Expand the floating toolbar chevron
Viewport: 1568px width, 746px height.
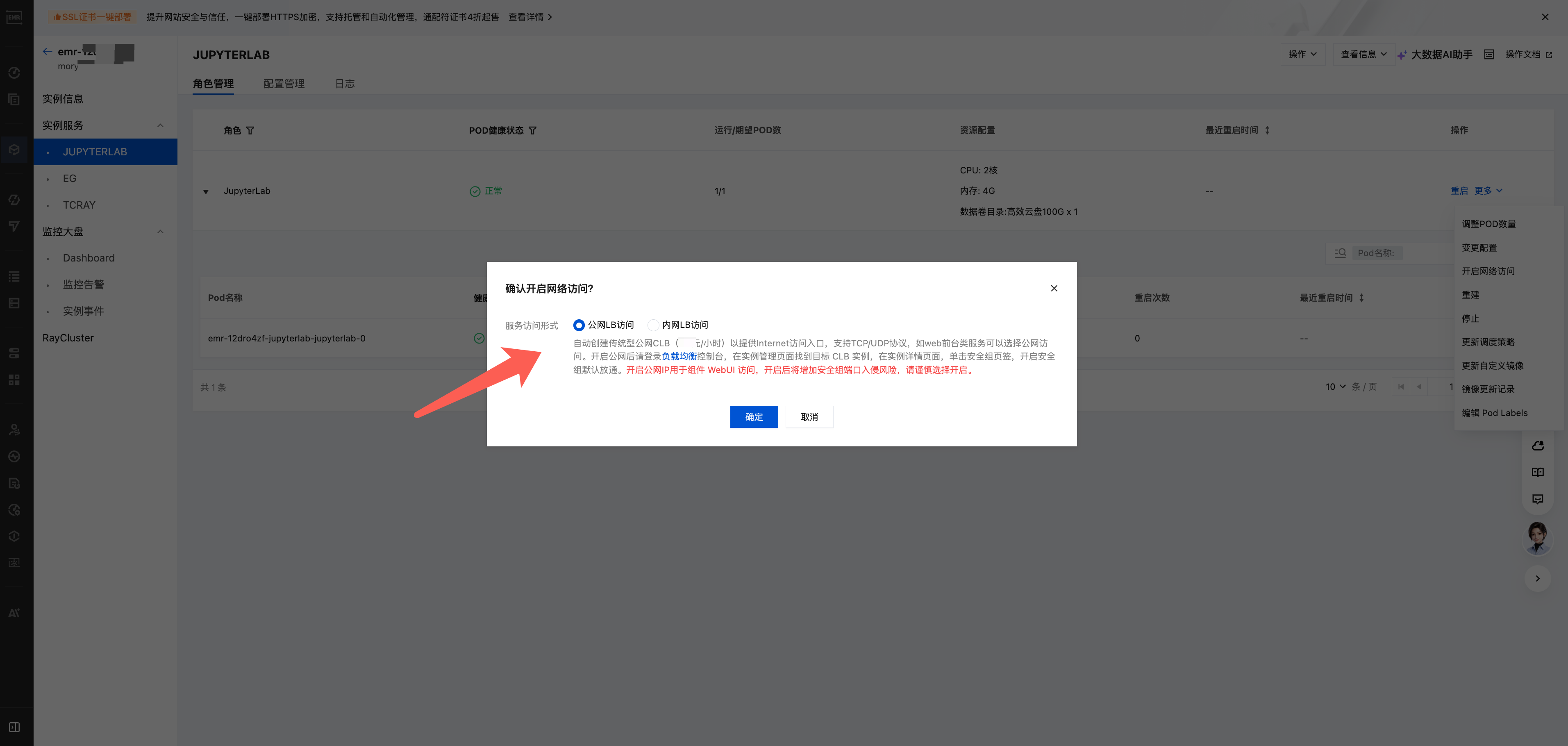tap(1538, 578)
